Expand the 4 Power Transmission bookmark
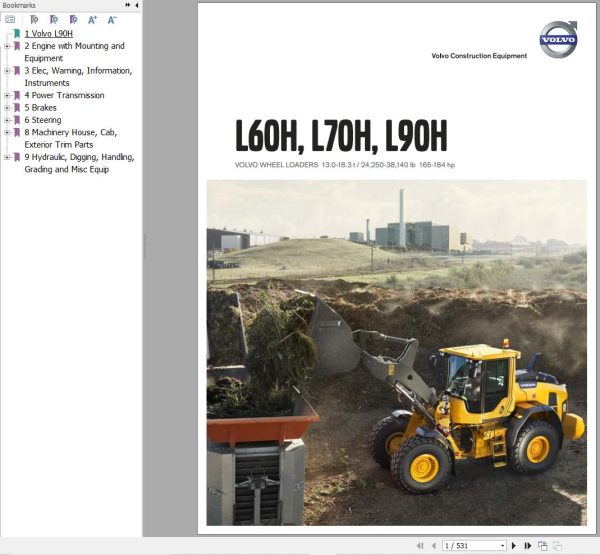The height and width of the screenshot is (555, 600). [x=7, y=95]
